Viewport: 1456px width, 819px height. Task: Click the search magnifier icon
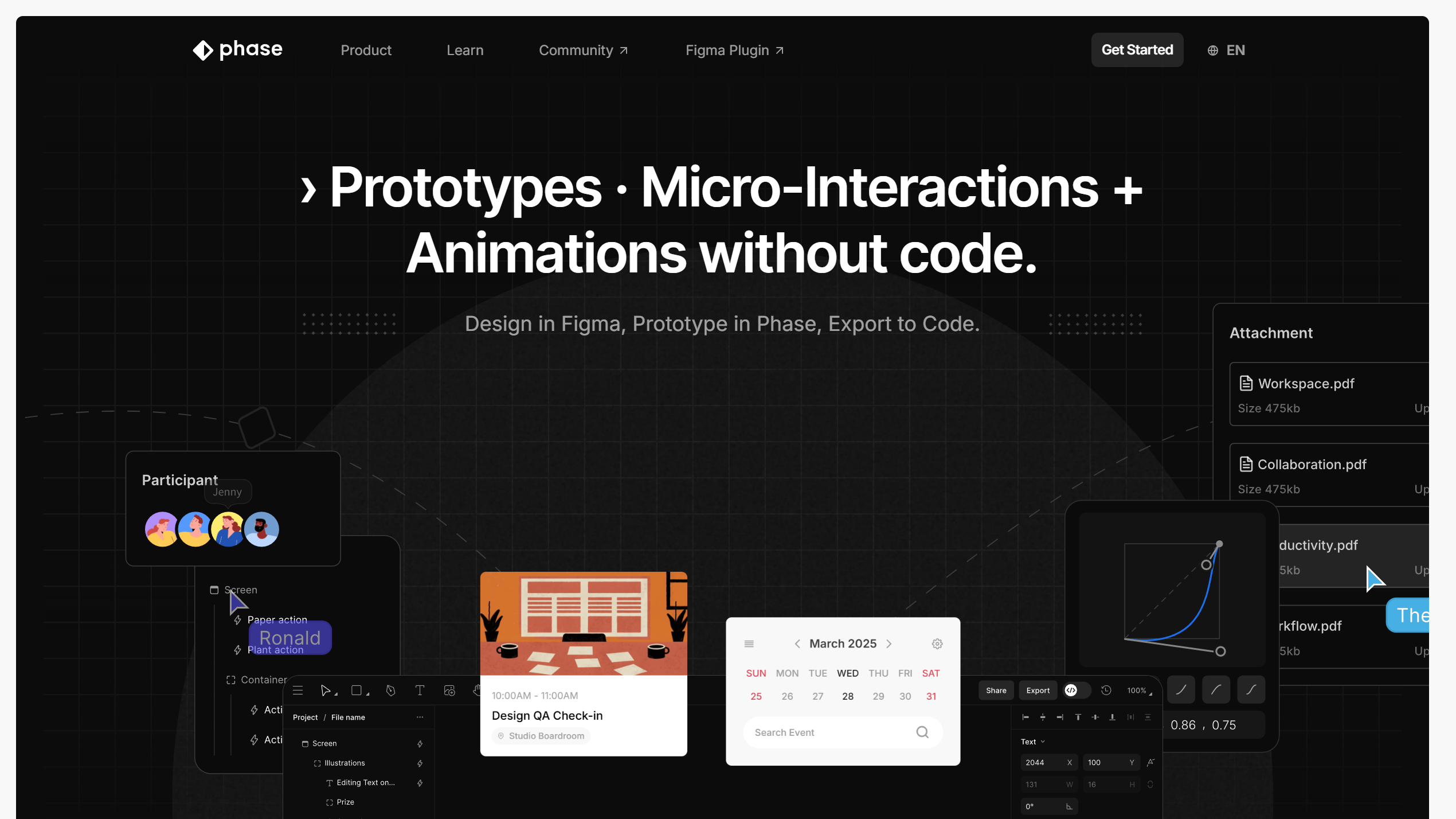pos(922,732)
